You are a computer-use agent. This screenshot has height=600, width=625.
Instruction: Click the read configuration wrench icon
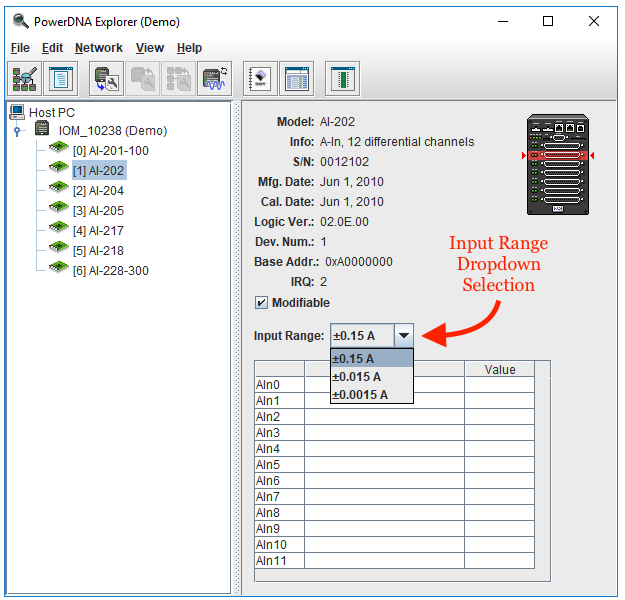[106, 79]
